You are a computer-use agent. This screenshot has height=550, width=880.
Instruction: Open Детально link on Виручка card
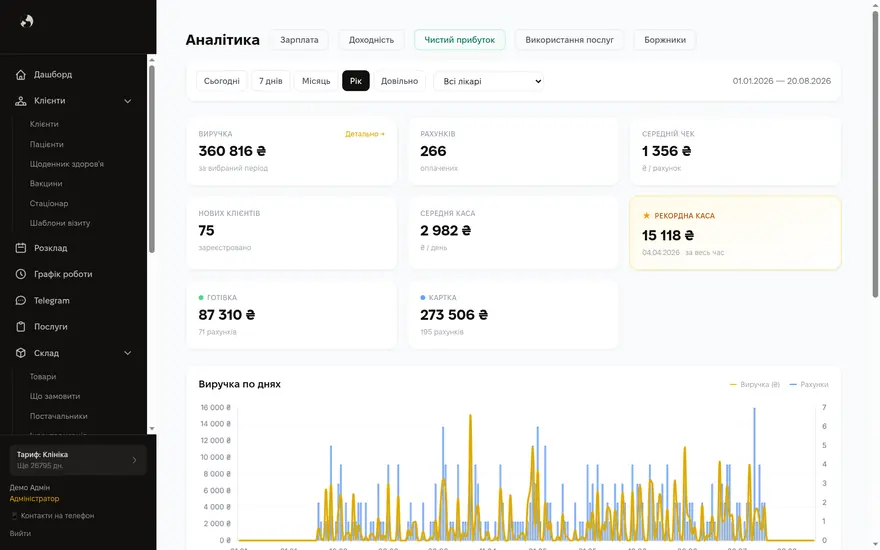click(365, 134)
